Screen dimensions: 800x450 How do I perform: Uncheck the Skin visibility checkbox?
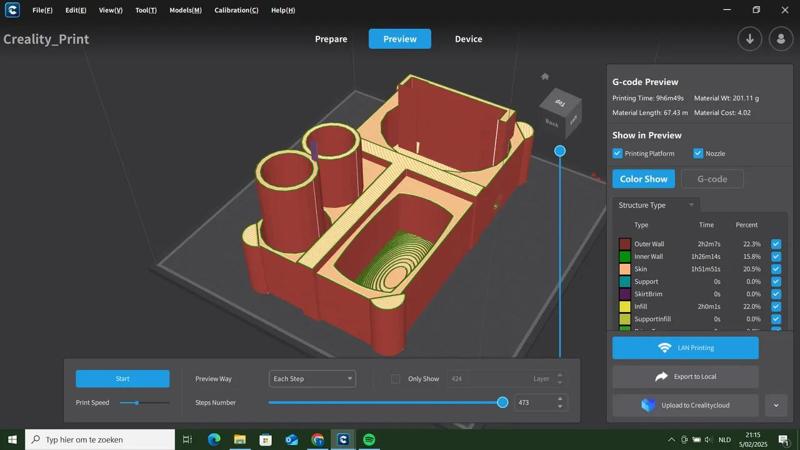click(x=776, y=269)
